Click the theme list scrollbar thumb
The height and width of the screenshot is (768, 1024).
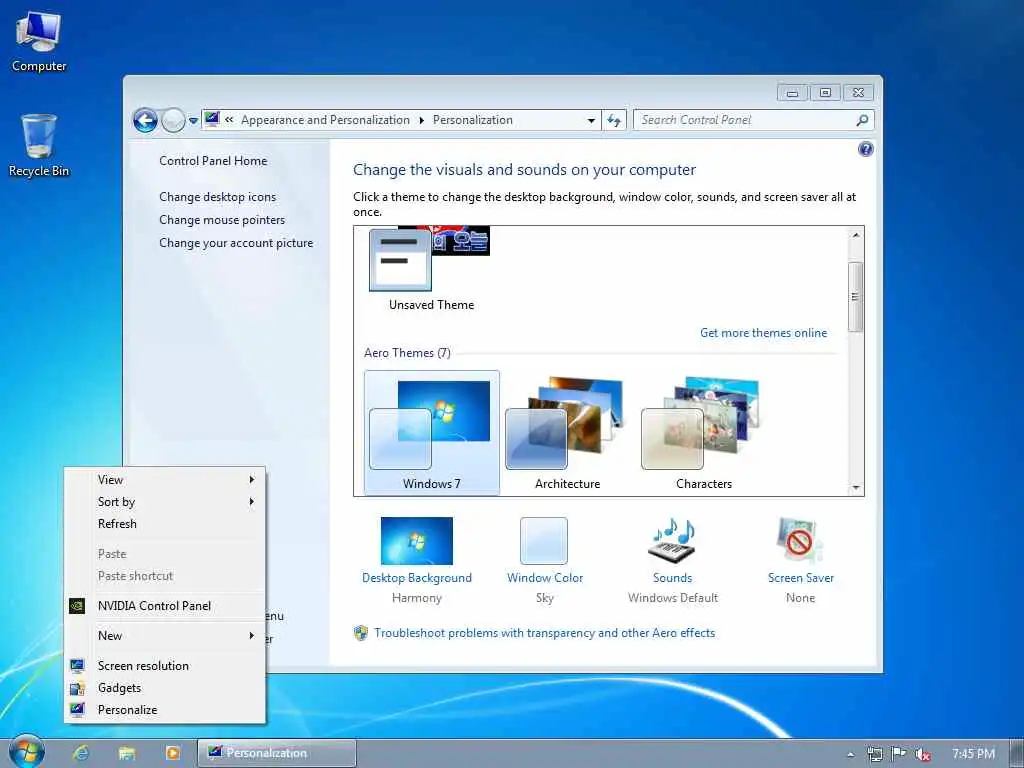tap(856, 296)
